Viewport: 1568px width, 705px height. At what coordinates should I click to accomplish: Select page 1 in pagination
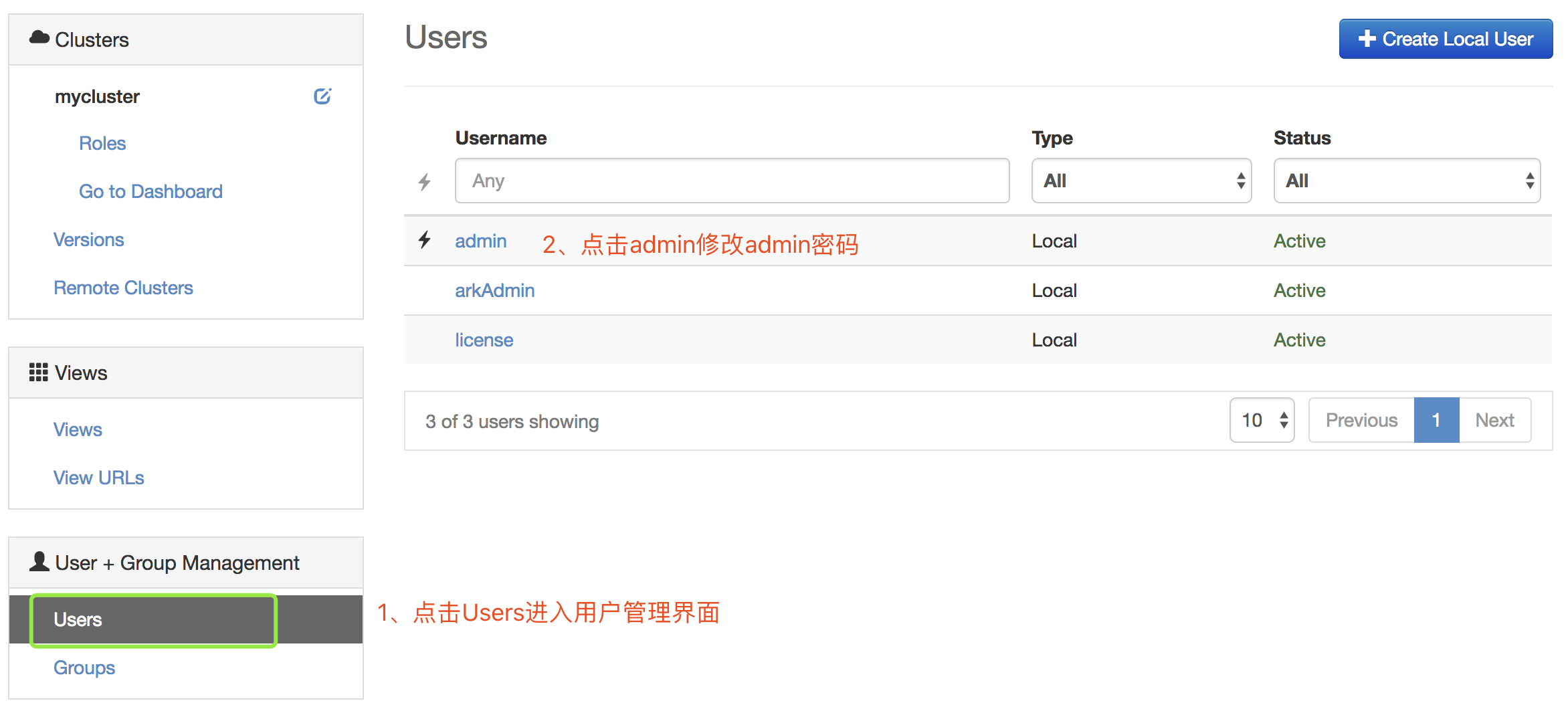tap(1436, 420)
